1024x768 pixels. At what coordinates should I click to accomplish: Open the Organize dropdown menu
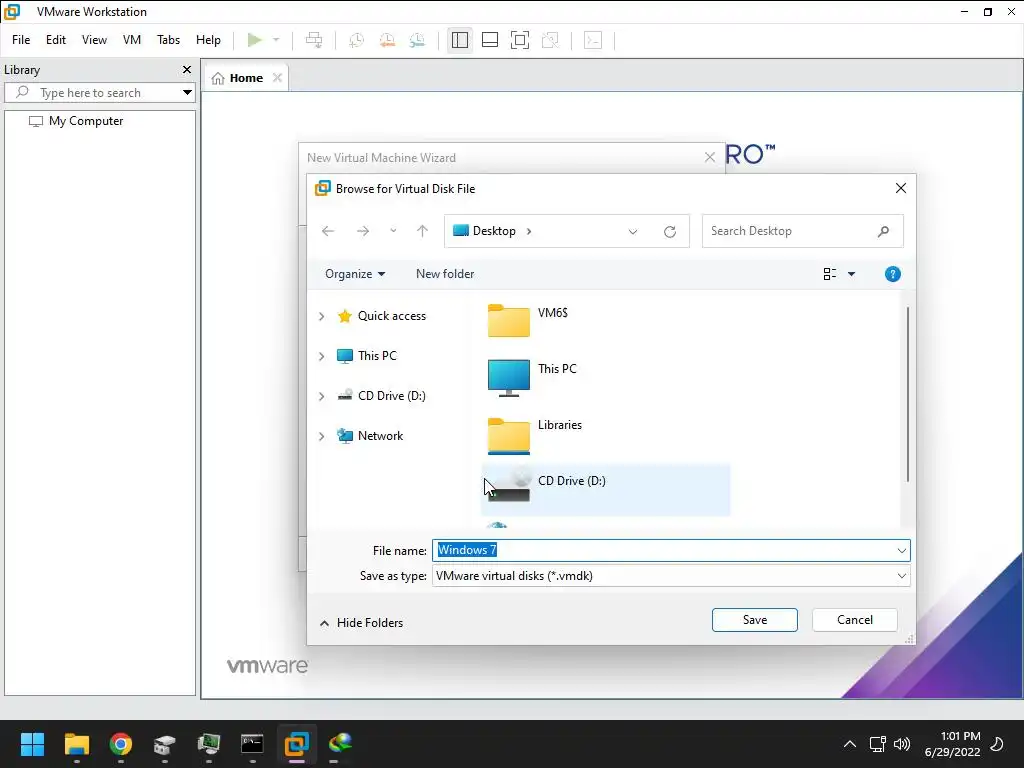pyautogui.click(x=355, y=274)
